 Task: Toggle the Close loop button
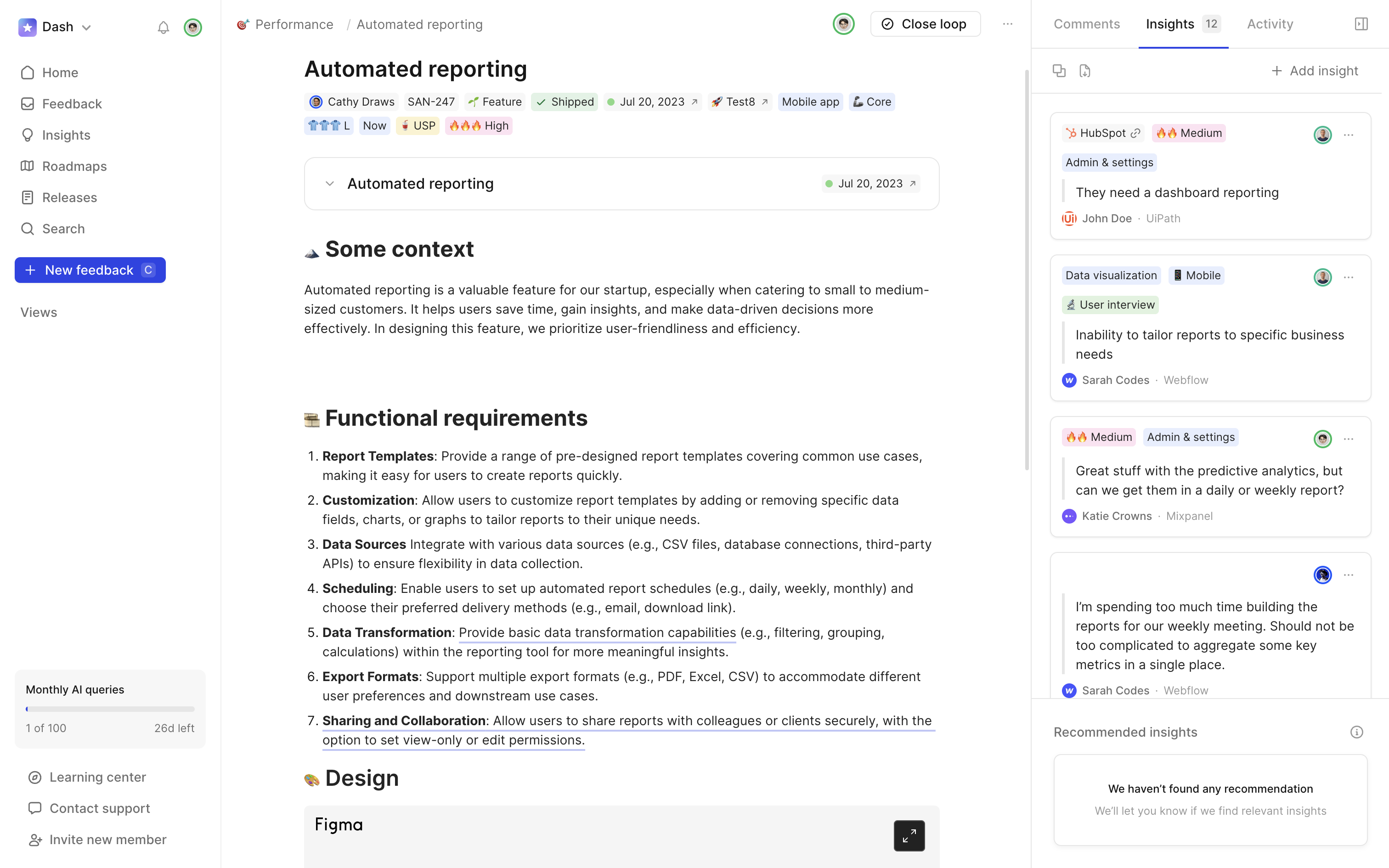tap(925, 24)
